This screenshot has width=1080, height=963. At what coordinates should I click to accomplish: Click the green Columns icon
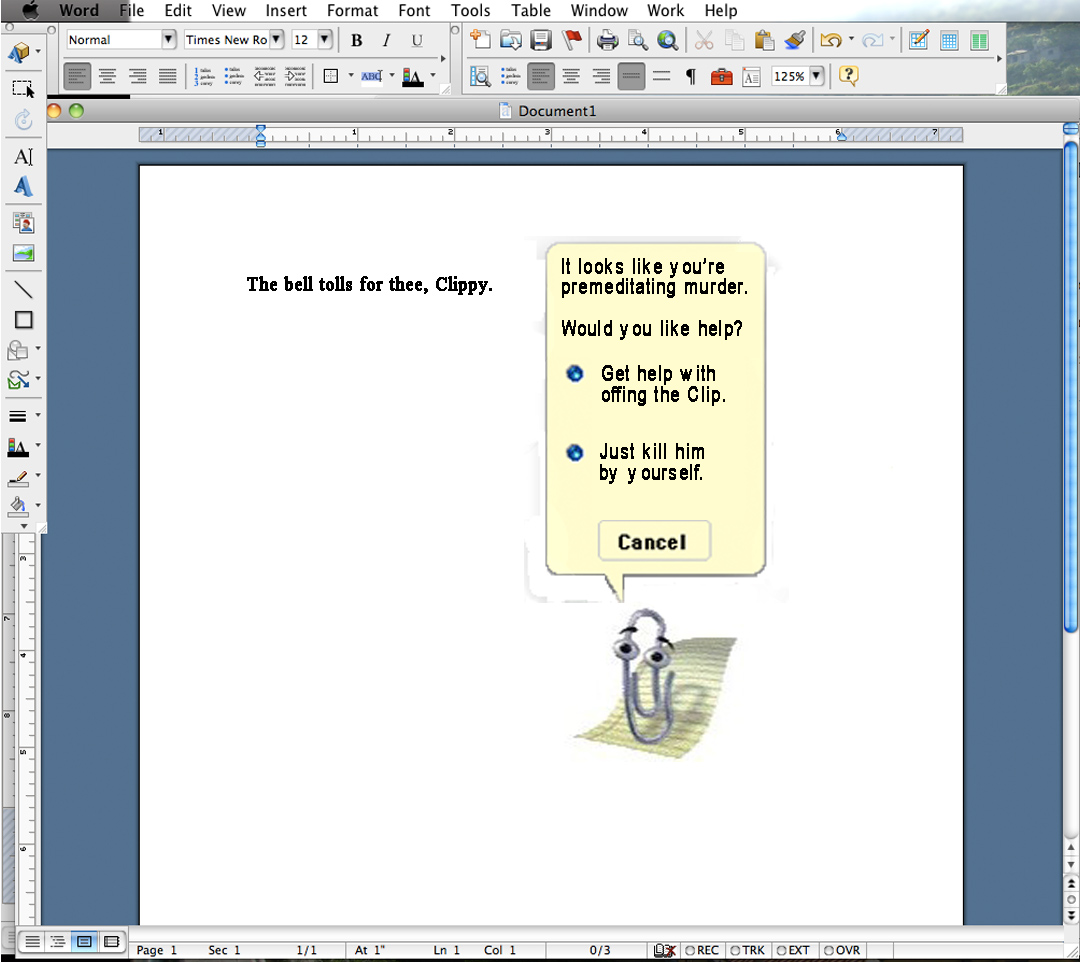pyautogui.click(x=979, y=40)
